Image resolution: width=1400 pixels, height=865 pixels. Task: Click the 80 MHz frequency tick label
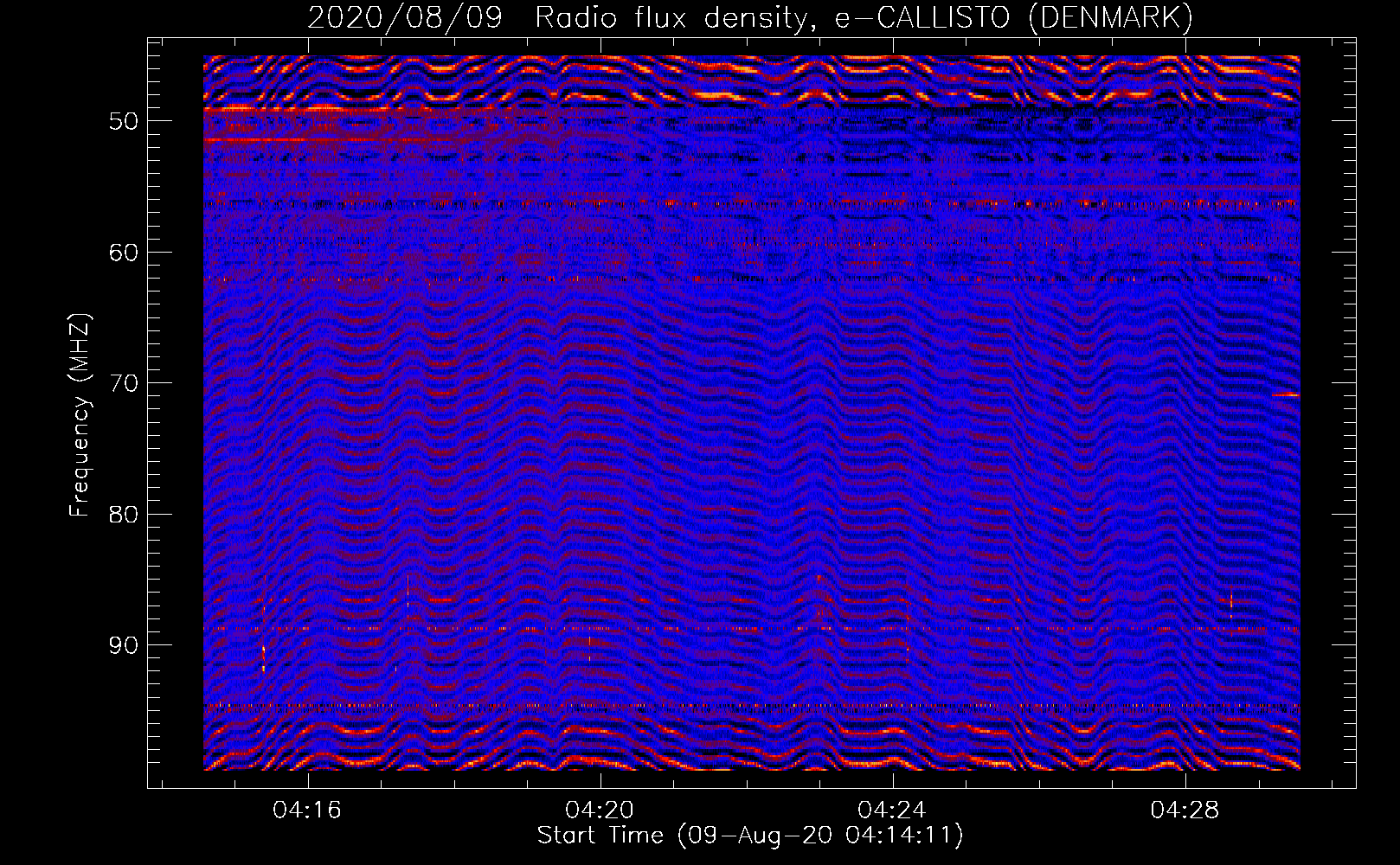click(123, 515)
